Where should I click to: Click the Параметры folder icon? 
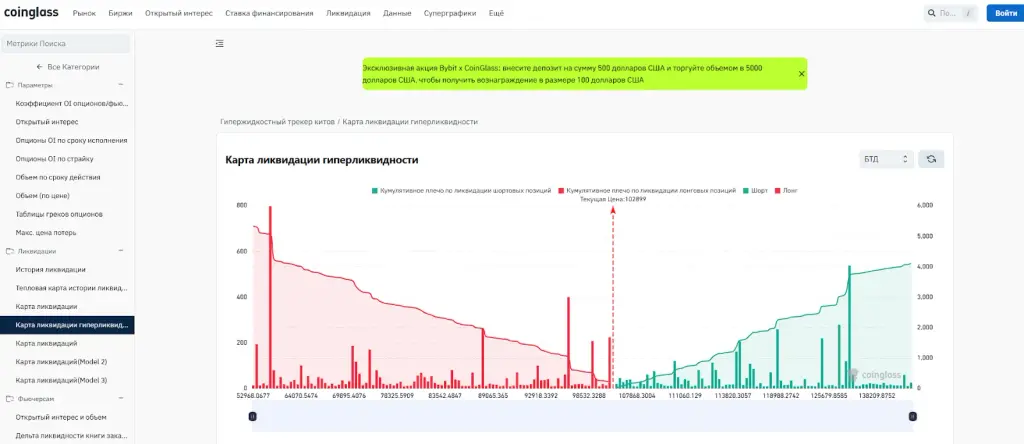(10, 85)
